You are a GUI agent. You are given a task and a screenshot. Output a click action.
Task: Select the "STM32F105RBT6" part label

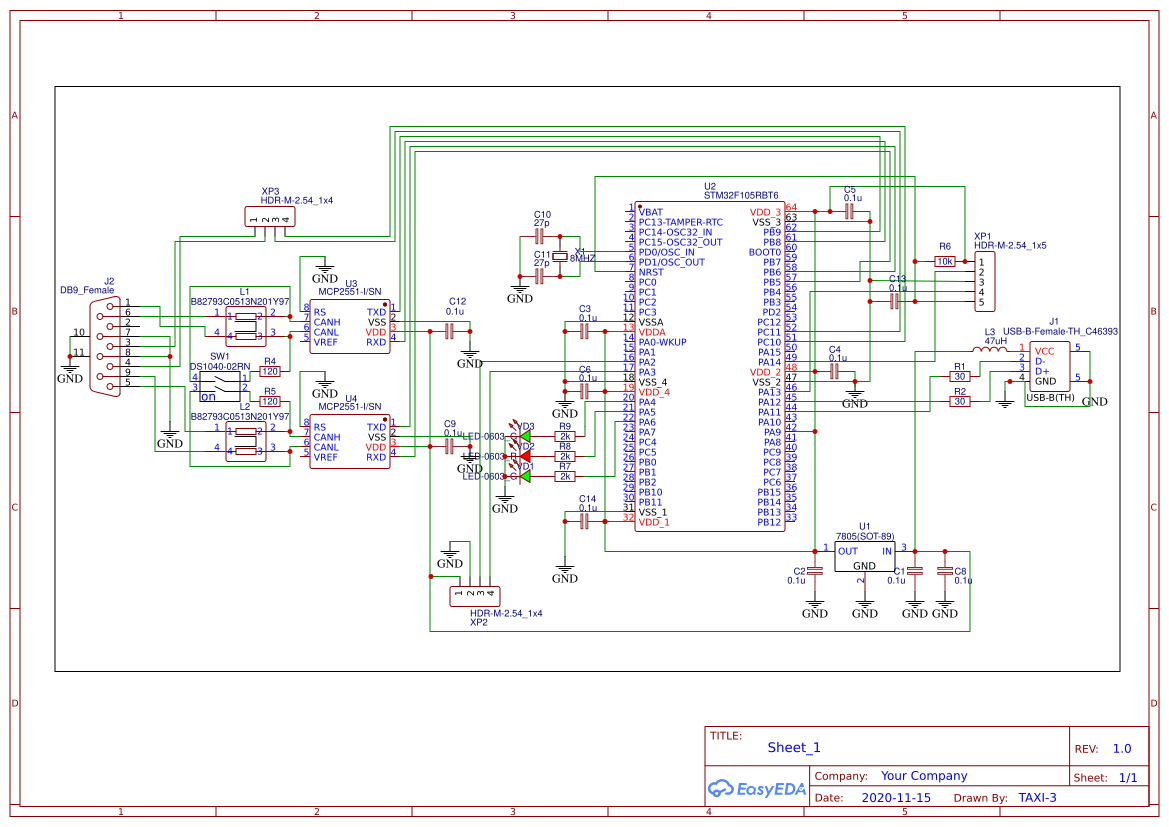click(x=741, y=196)
